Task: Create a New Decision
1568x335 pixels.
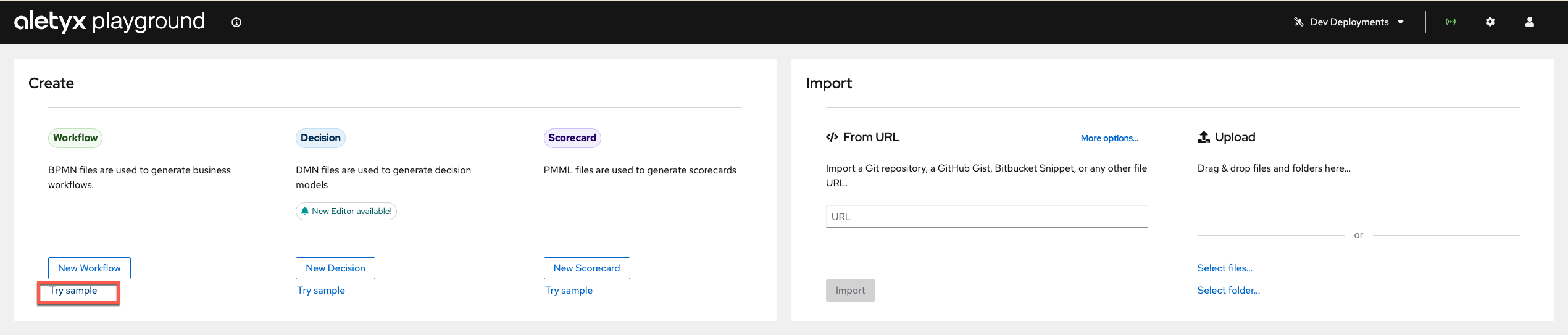Action: click(x=335, y=268)
